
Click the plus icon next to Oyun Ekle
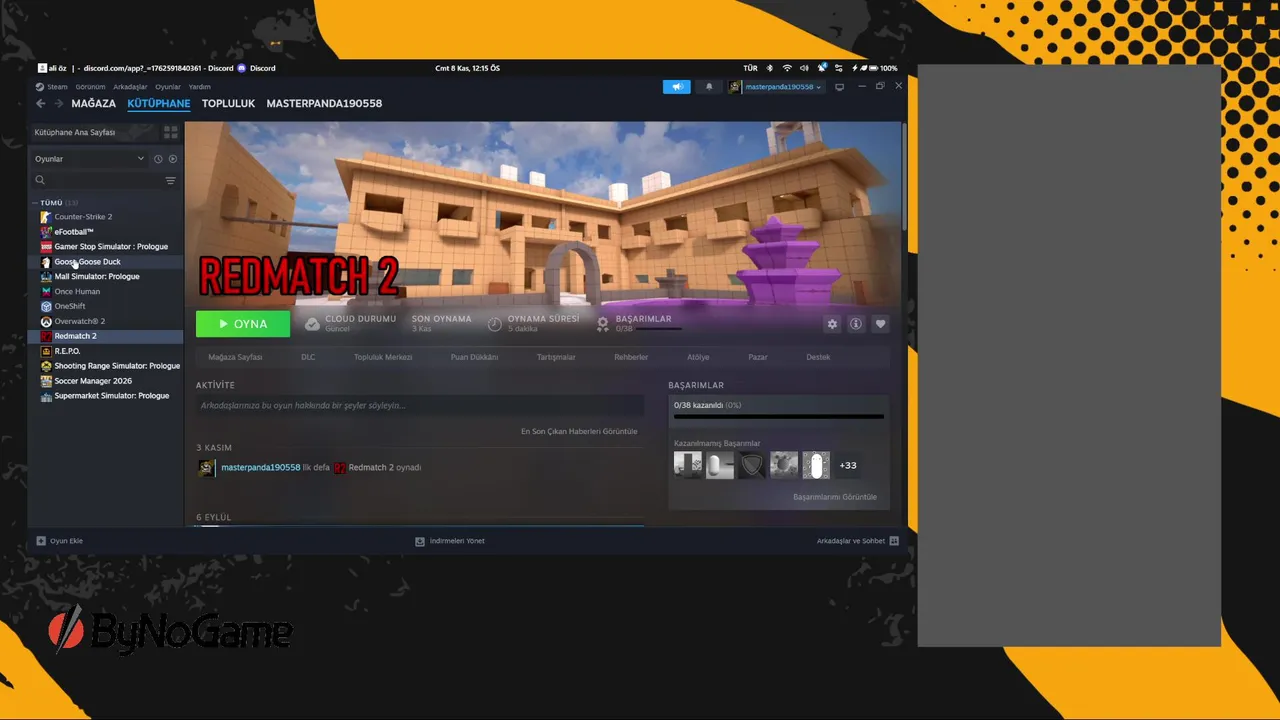[41, 541]
